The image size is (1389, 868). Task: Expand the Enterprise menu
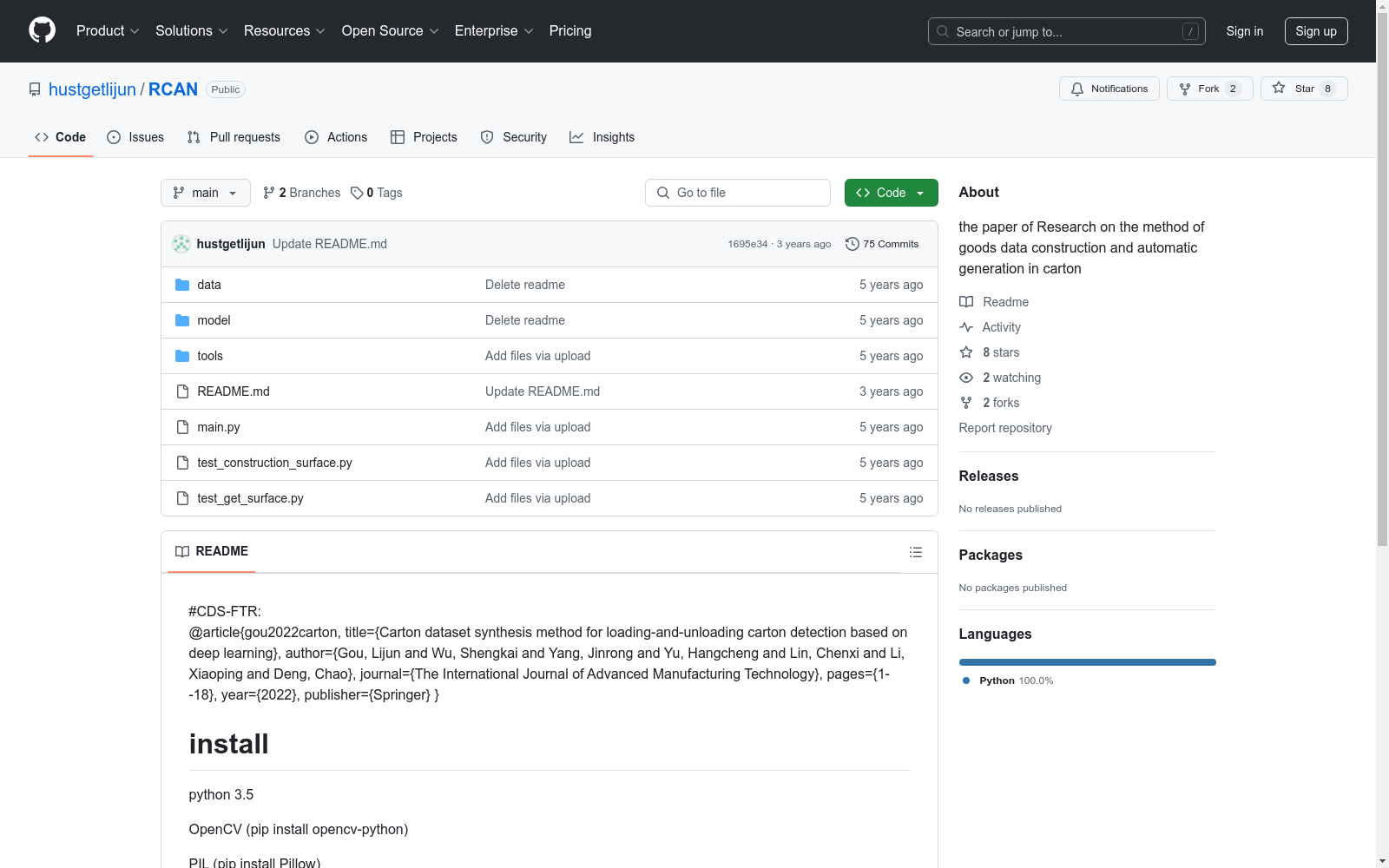coord(494,31)
